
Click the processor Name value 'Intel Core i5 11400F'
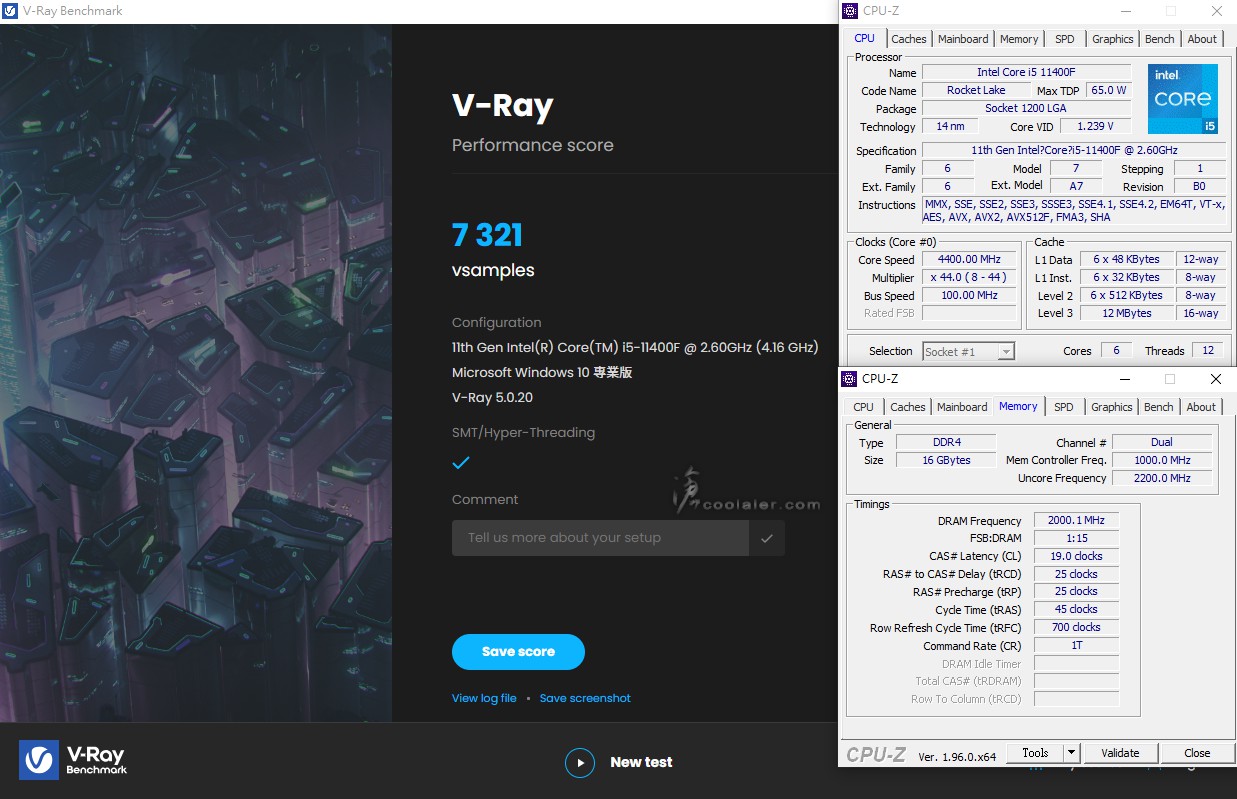click(1026, 73)
